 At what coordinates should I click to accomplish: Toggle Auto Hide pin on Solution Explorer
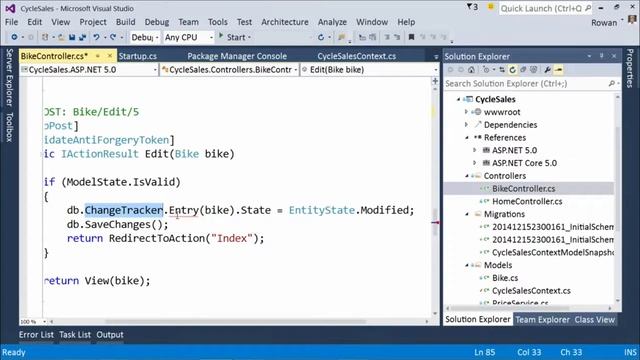(x=601, y=56)
